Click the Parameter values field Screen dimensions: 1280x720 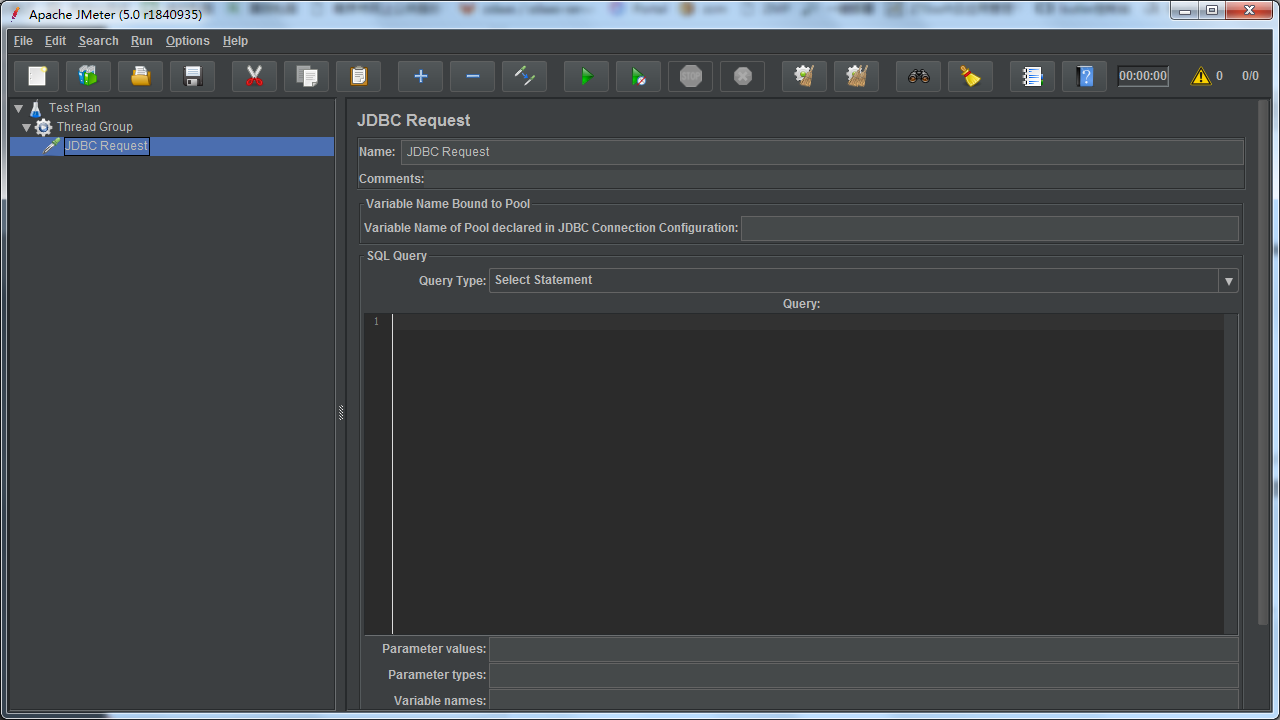point(864,649)
